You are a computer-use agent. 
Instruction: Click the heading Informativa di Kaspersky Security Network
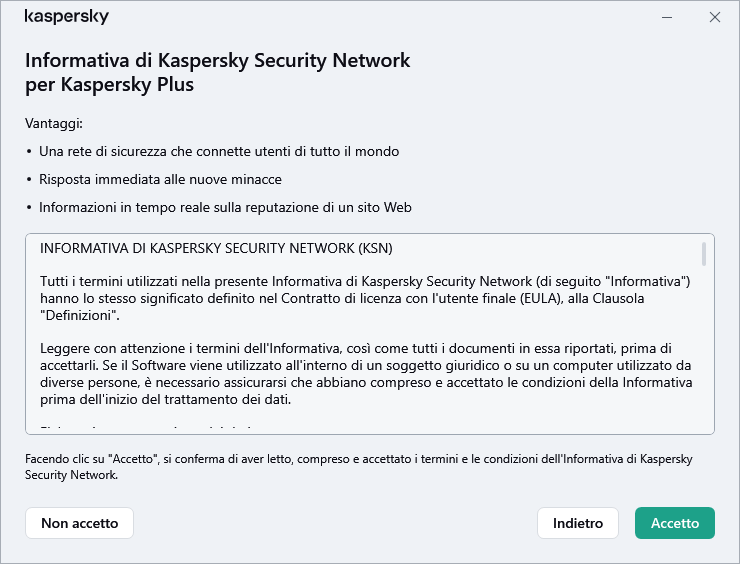tap(217, 60)
